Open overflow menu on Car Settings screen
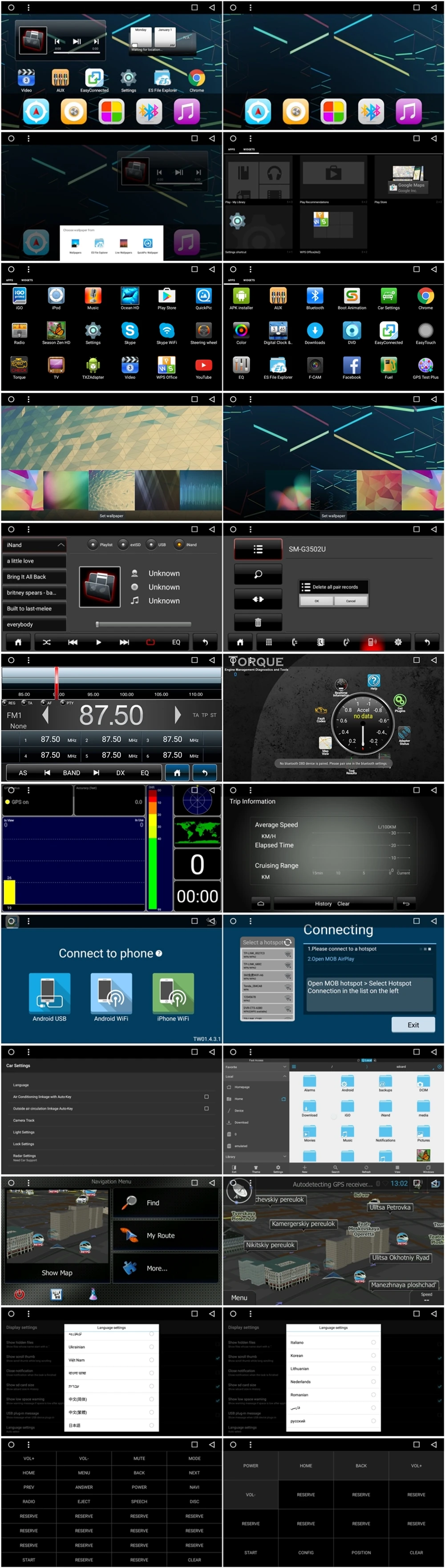The height and width of the screenshot is (1568, 445). point(28,1052)
